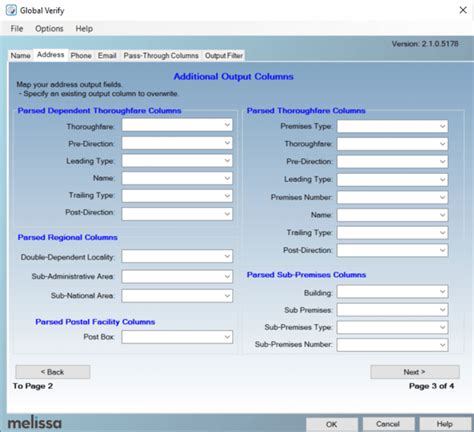Open the Premises Type dropdown
Image resolution: width=474 pixels, height=432 pixels.
(x=392, y=126)
